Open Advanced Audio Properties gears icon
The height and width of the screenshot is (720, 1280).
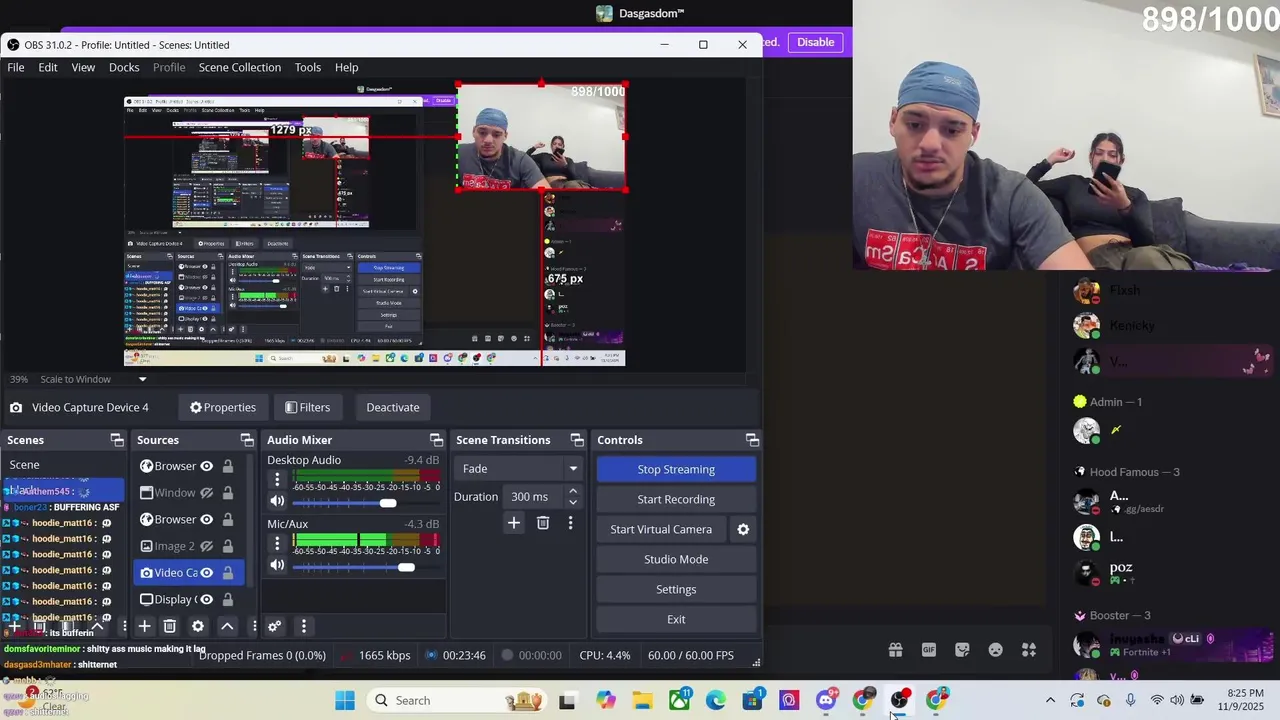tap(275, 626)
